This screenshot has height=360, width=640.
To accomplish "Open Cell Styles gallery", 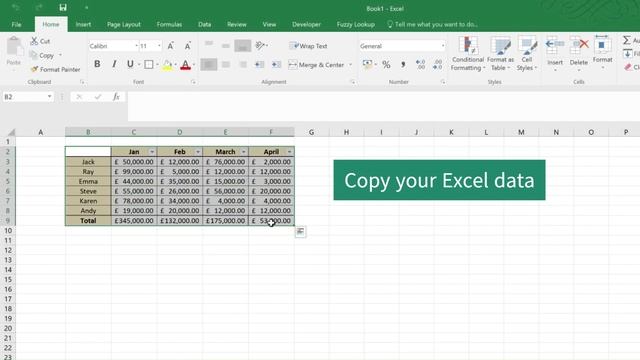I will point(527,53).
